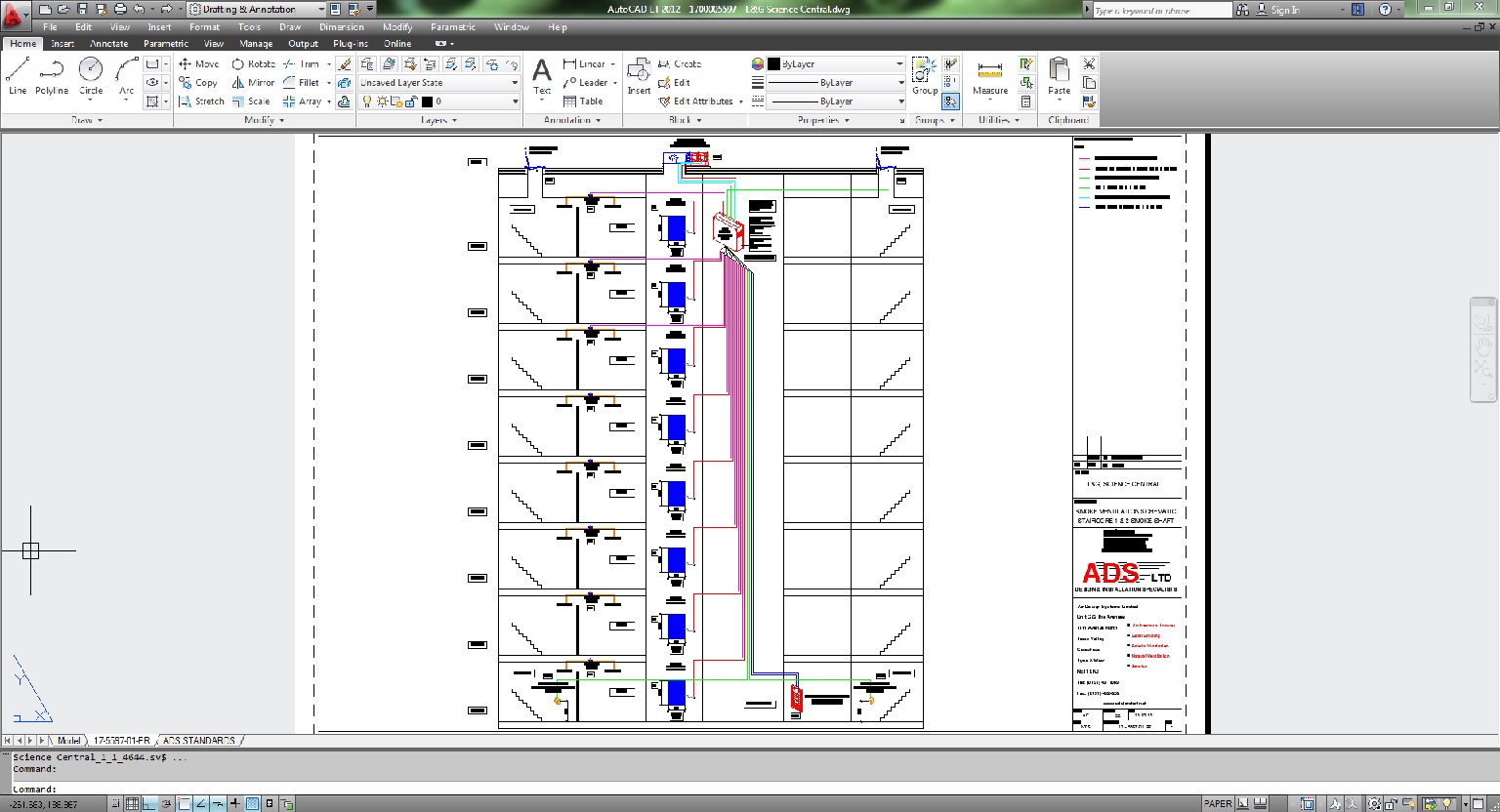The width and height of the screenshot is (1500, 812).
Task: Switch to the Annotate ribbon tab
Action: click(x=108, y=44)
